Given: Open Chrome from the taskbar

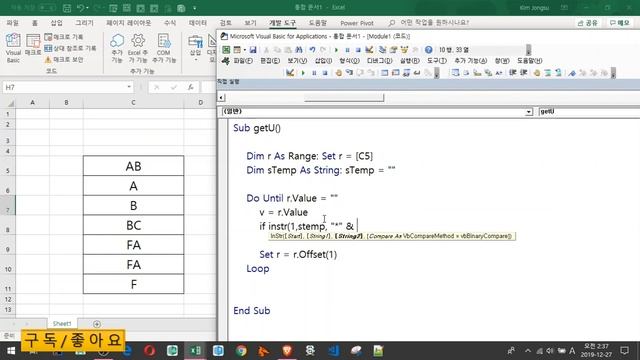Looking at the screenshot, I should (x=241, y=351).
